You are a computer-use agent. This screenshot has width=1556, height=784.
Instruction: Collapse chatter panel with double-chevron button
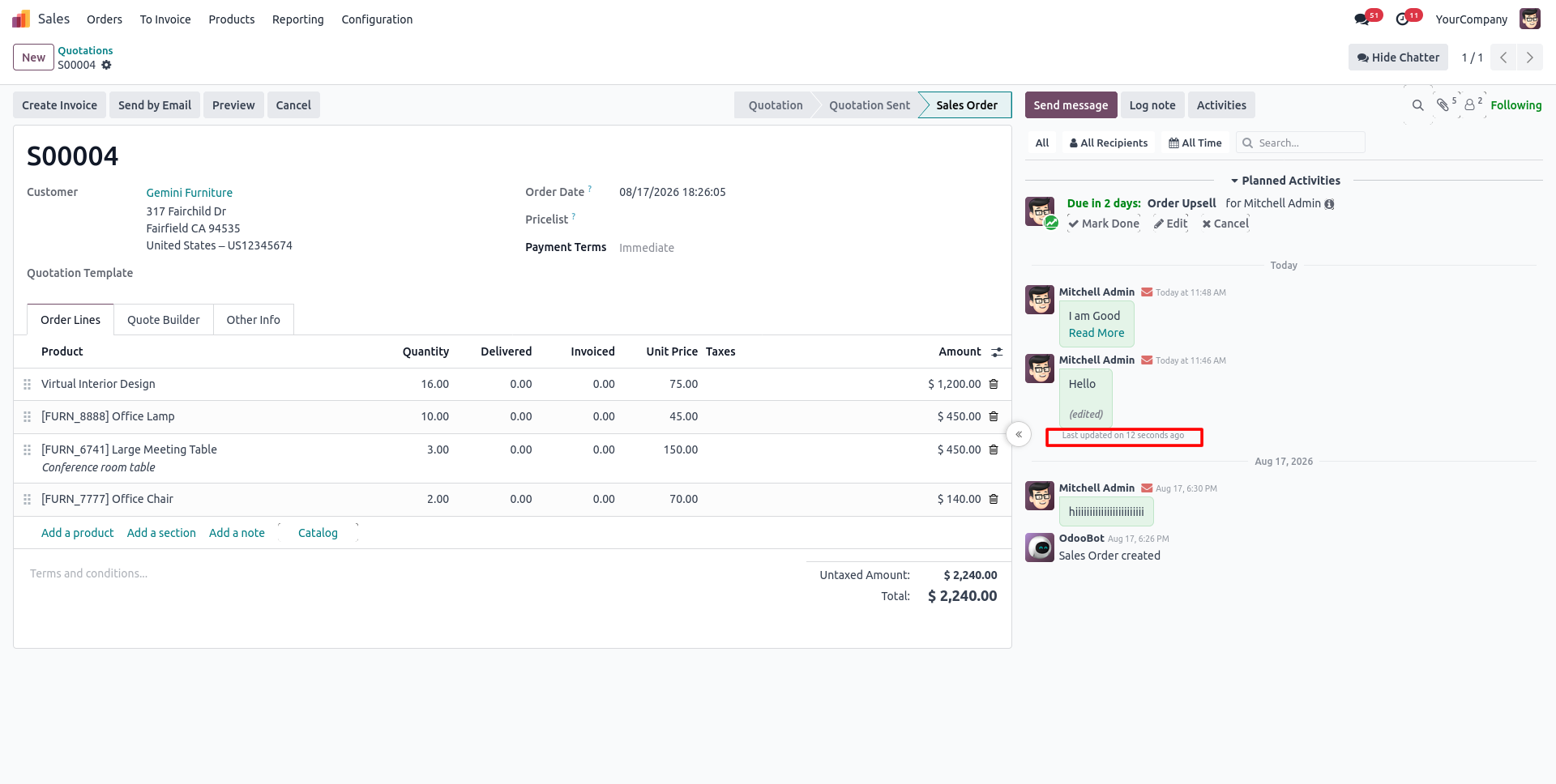tap(1019, 434)
